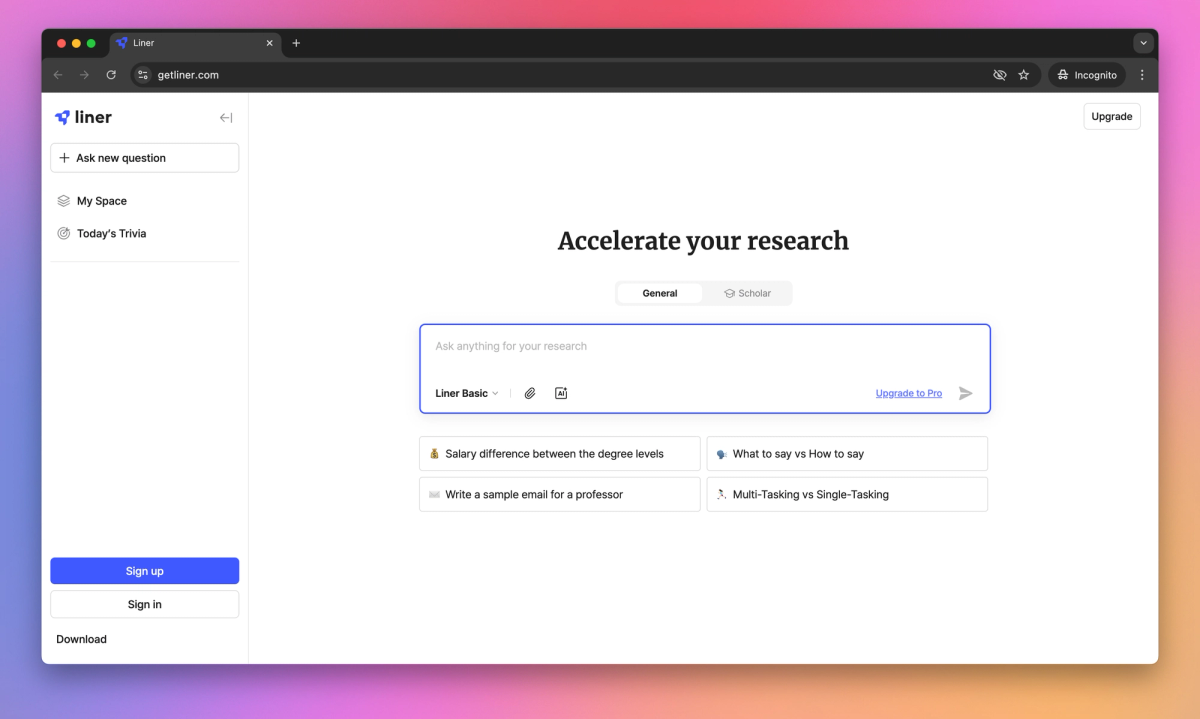Toggle the bookmark star in the address bar
1200x719 pixels.
(x=1023, y=74)
